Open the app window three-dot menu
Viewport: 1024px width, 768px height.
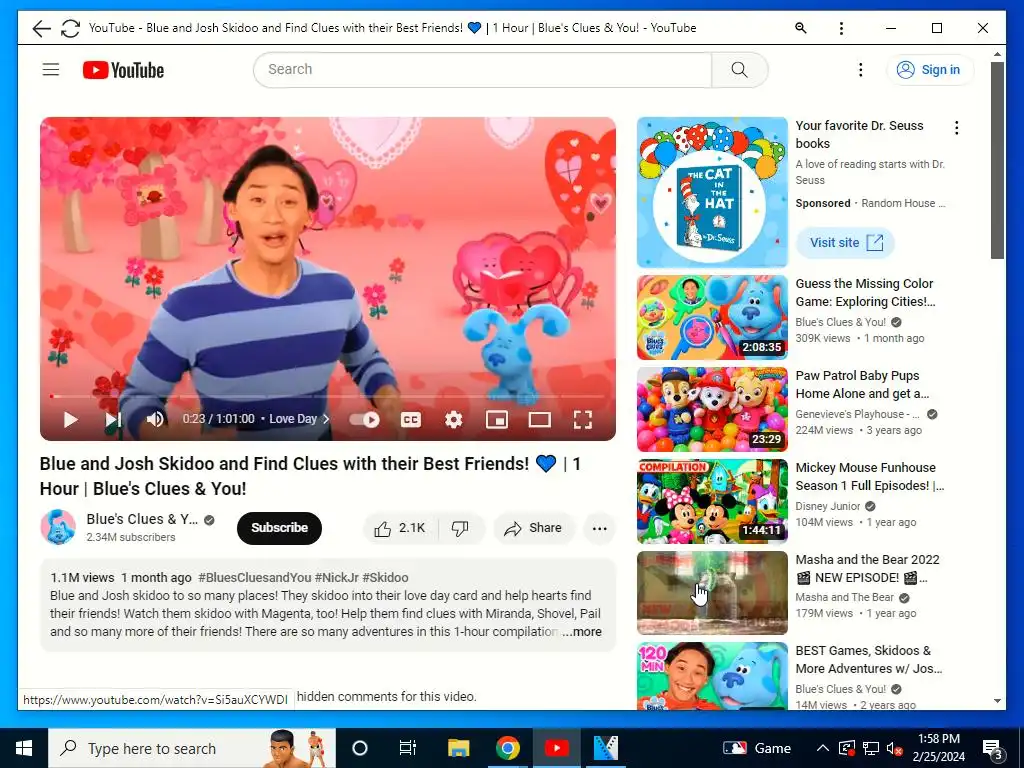point(841,28)
